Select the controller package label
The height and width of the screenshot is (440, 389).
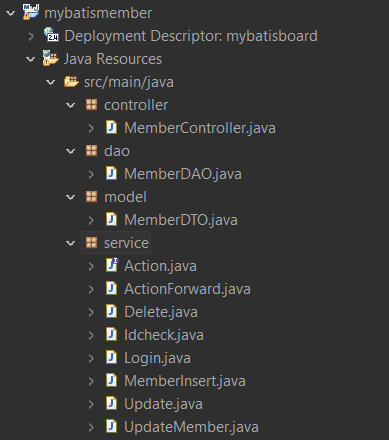click(x=136, y=105)
